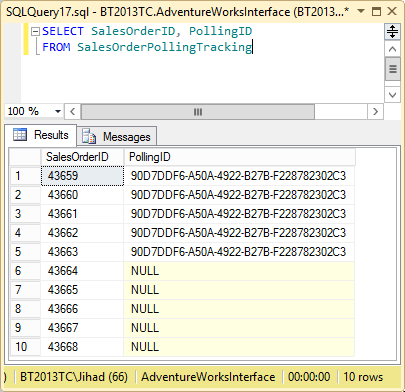Click the horizontal scroll right arrow

click(x=375, y=111)
